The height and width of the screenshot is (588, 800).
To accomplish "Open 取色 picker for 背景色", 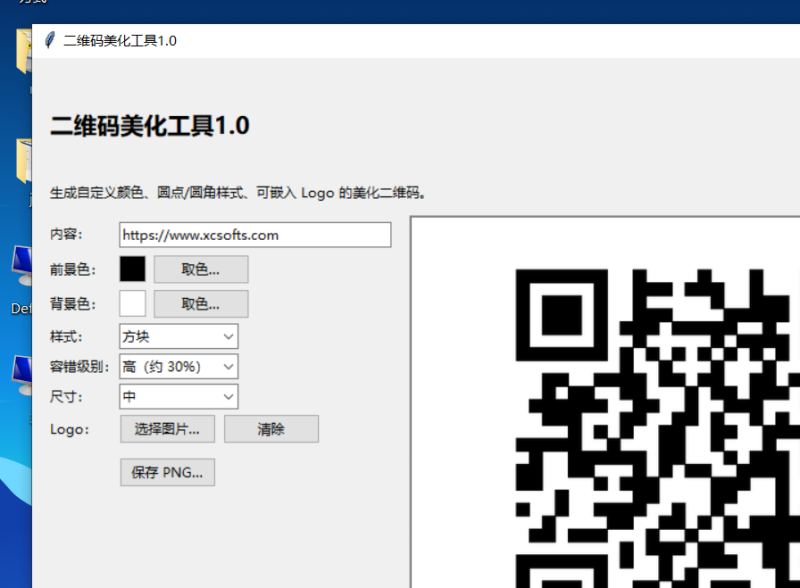I will 201,304.
